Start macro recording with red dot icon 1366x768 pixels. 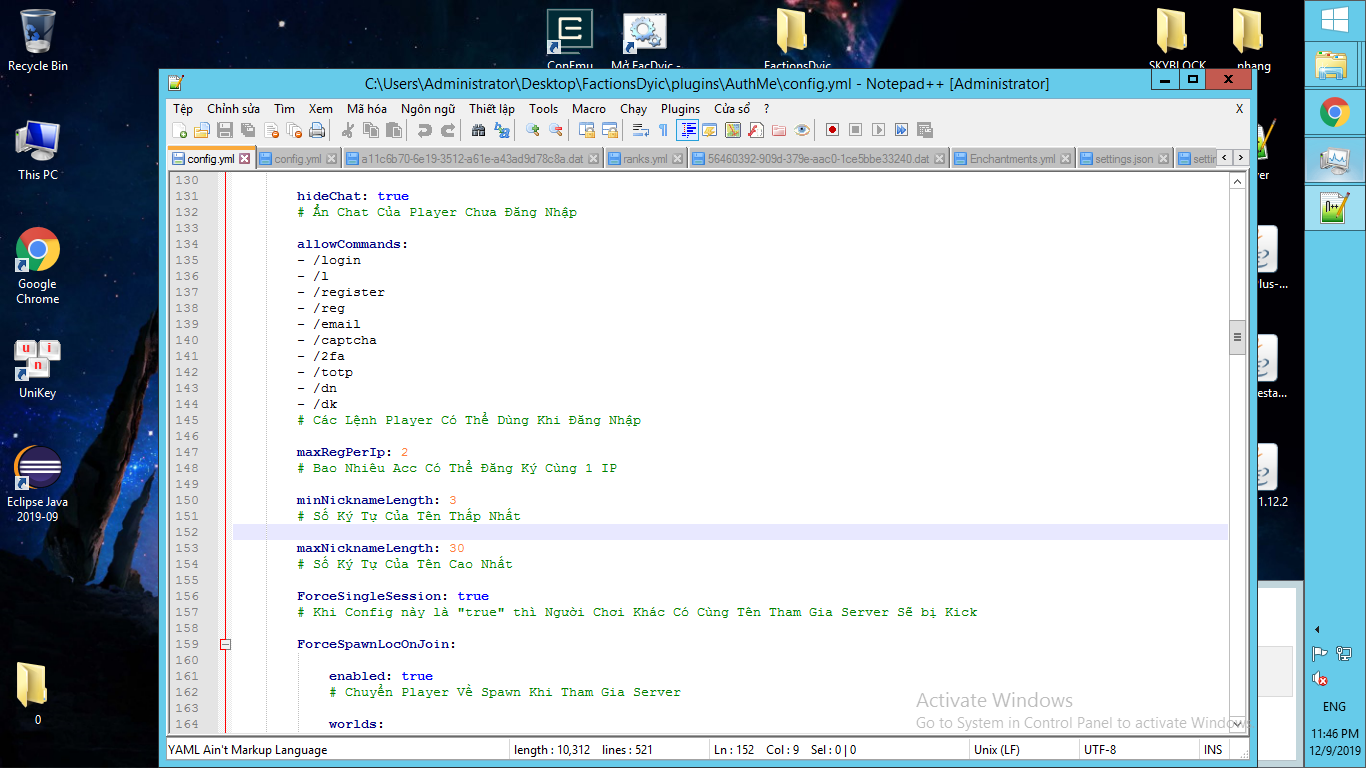point(832,130)
